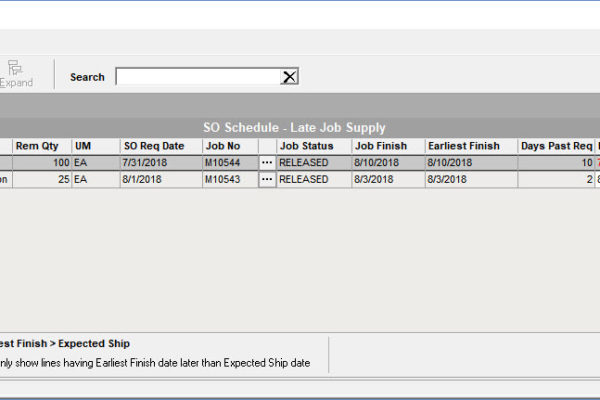The image size is (600, 400).
Task: Click UM cell EA in M10544 row
Action: tap(96, 163)
